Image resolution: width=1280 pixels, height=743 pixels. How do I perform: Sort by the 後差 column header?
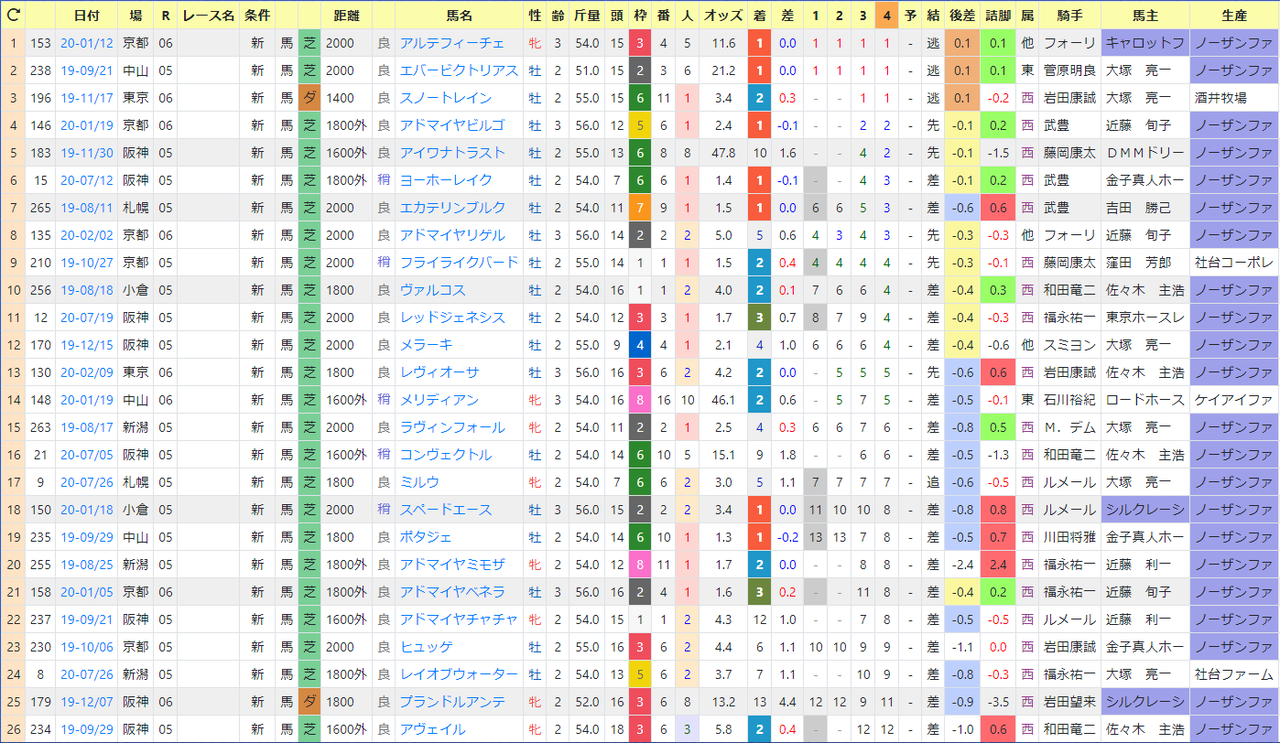pyautogui.click(x=961, y=16)
